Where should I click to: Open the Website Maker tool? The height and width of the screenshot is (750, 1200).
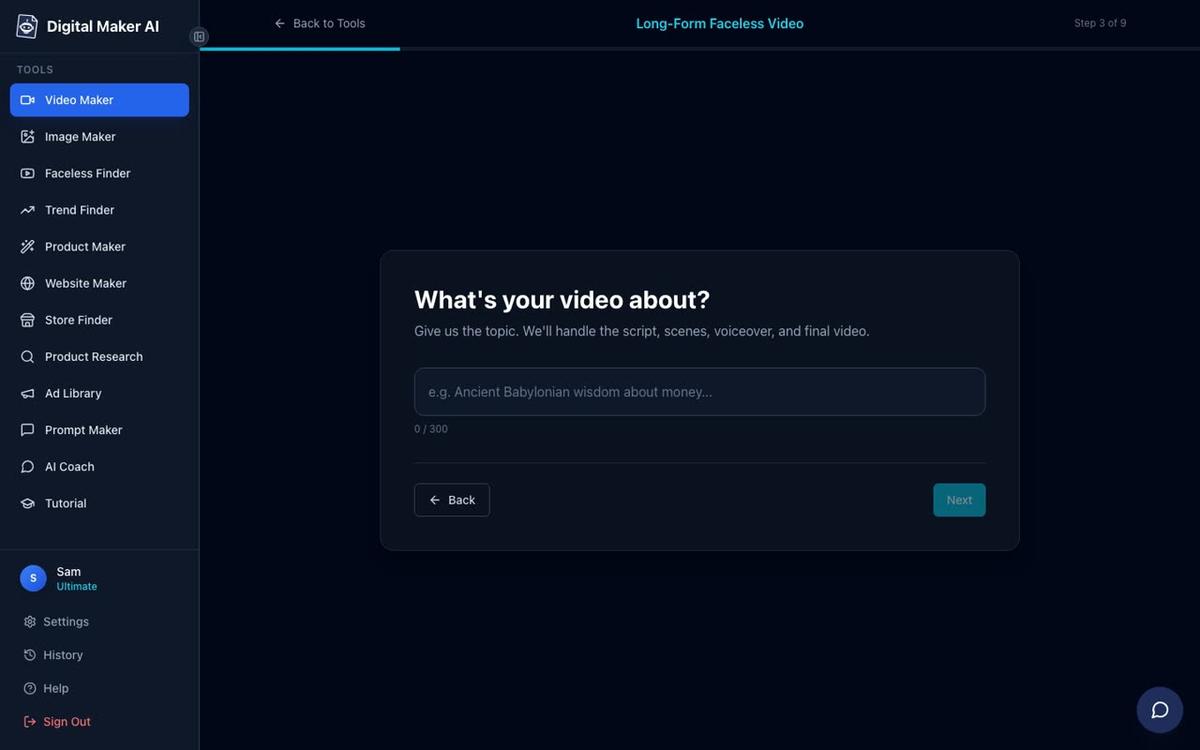click(x=99, y=283)
